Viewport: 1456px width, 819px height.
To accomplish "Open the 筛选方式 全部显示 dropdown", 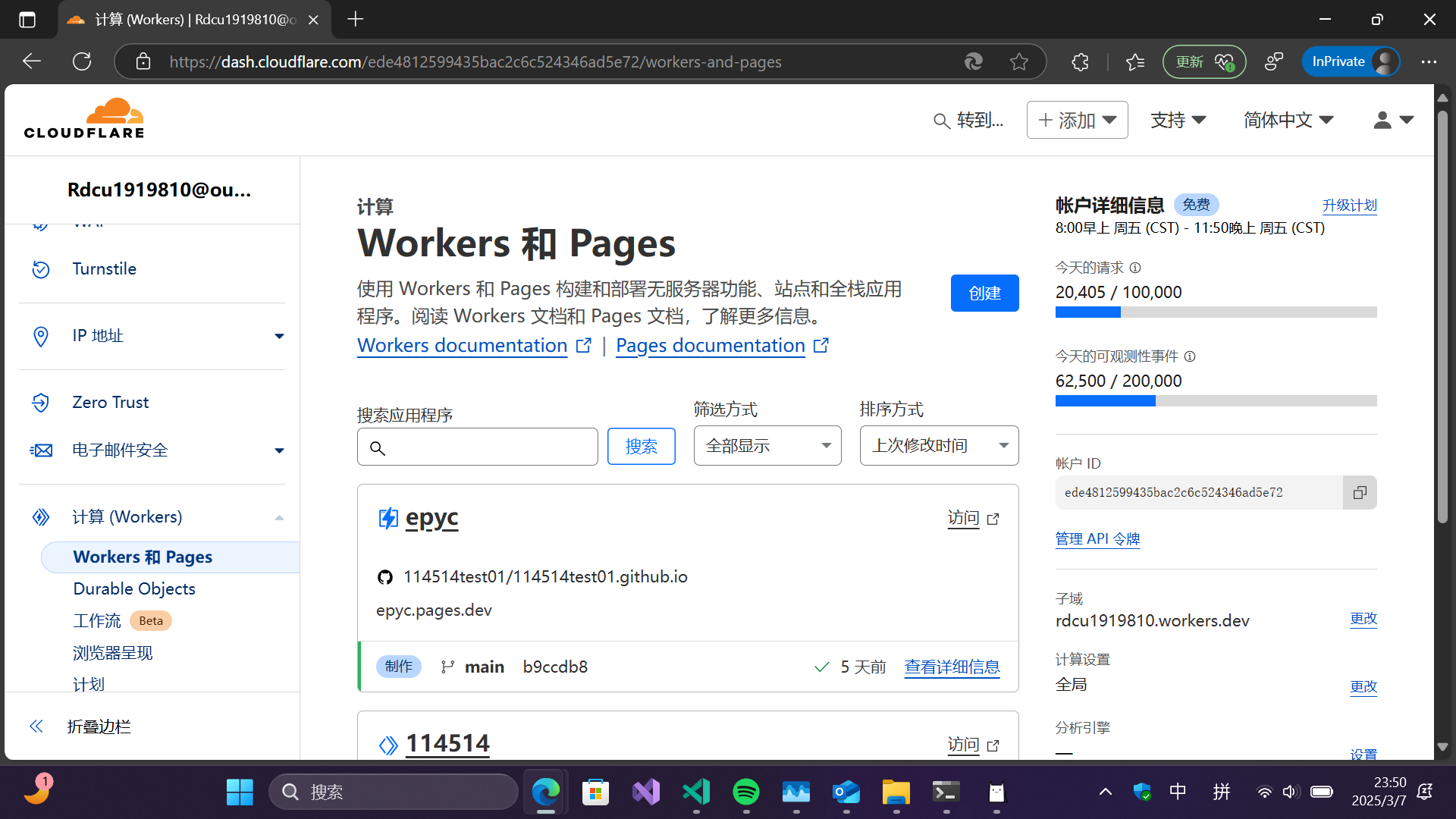I will coord(767,446).
